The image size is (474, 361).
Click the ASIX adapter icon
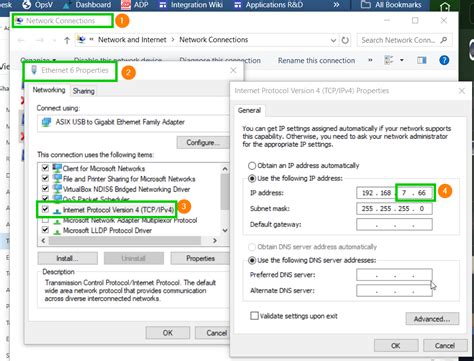coord(47,122)
